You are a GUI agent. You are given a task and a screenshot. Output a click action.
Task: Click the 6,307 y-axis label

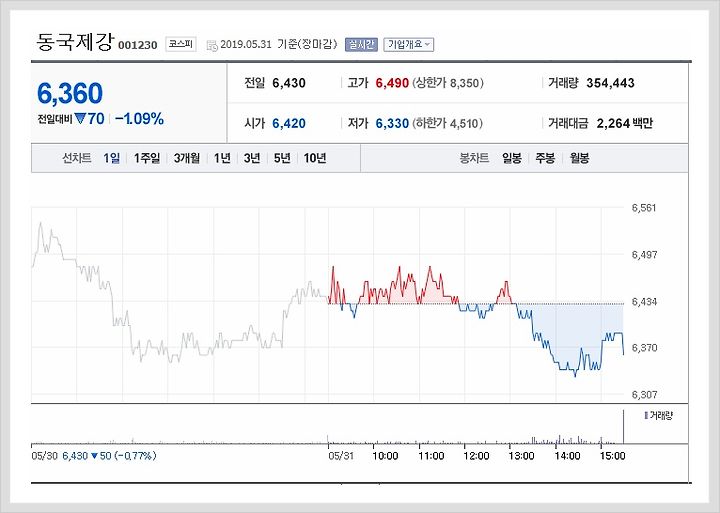[644, 395]
